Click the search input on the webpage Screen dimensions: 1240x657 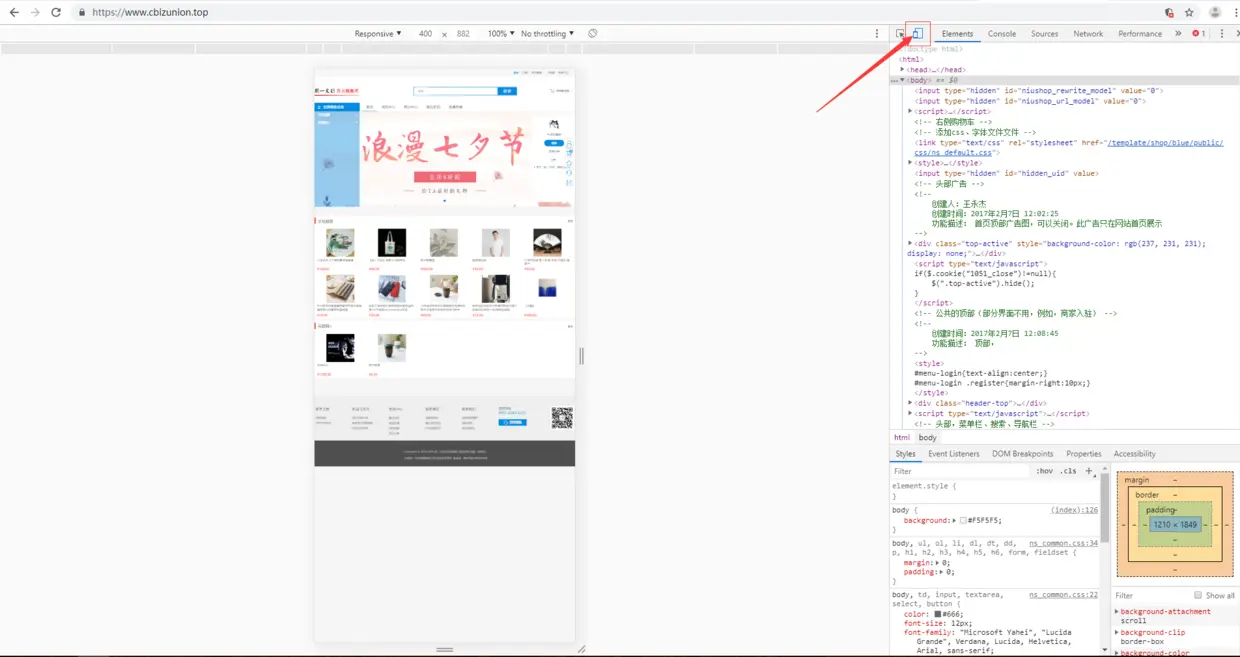(455, 91)
